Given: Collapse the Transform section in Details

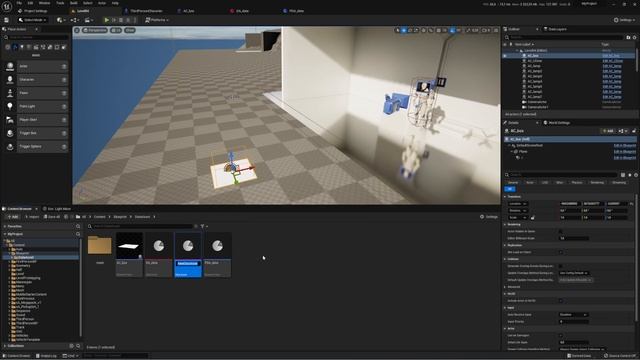Looking at the screenshot, I should pyautogui.click(x=505, y=197).
